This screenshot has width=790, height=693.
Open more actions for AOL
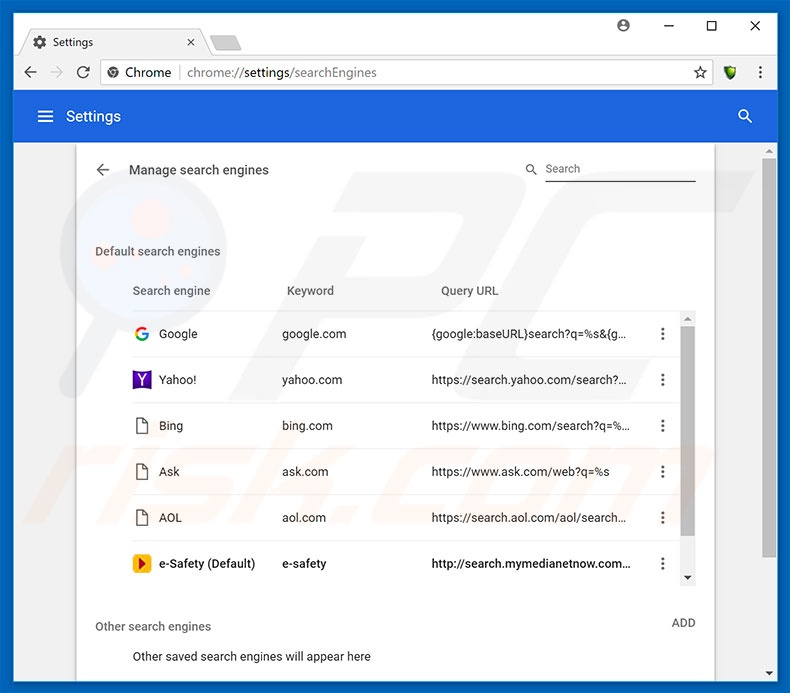[663, 518]
